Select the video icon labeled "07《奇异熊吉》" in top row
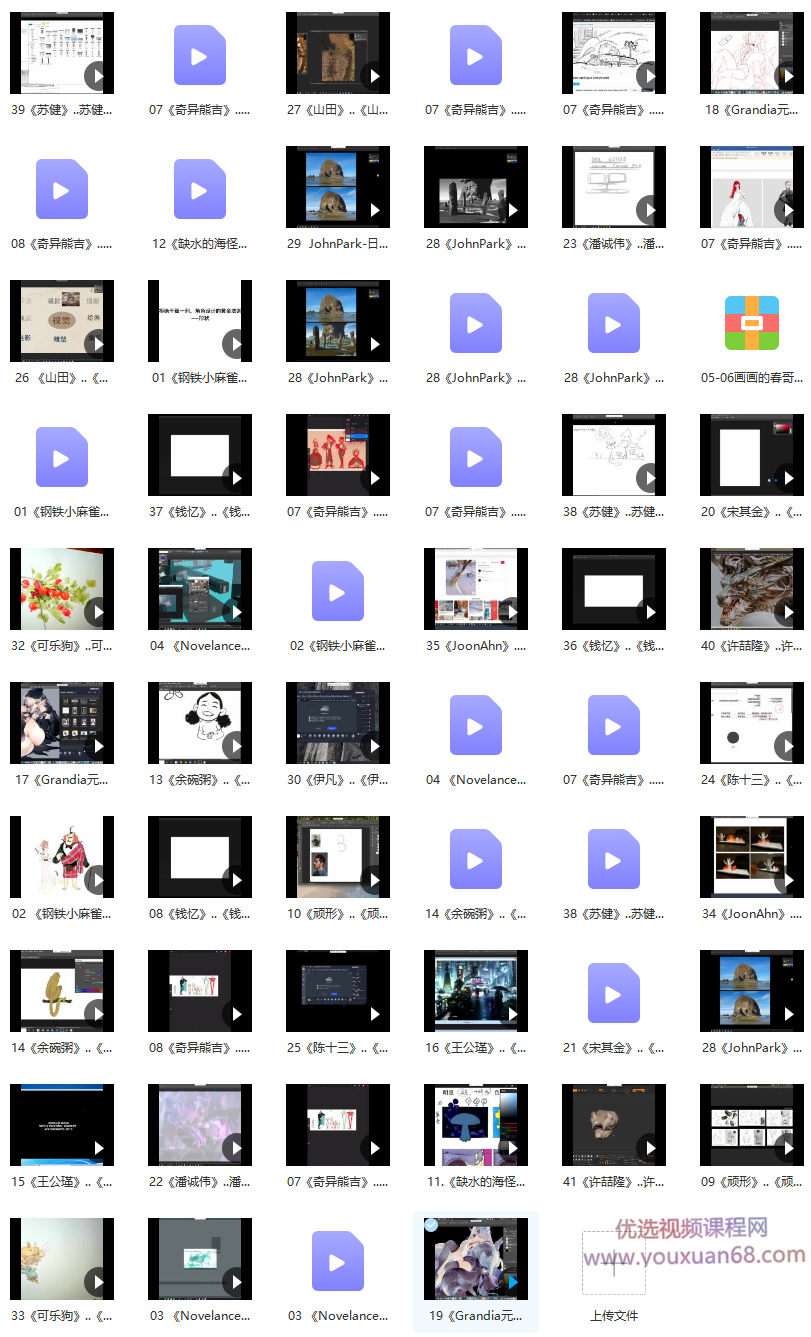811x1337 pixels. click(199, 54)
